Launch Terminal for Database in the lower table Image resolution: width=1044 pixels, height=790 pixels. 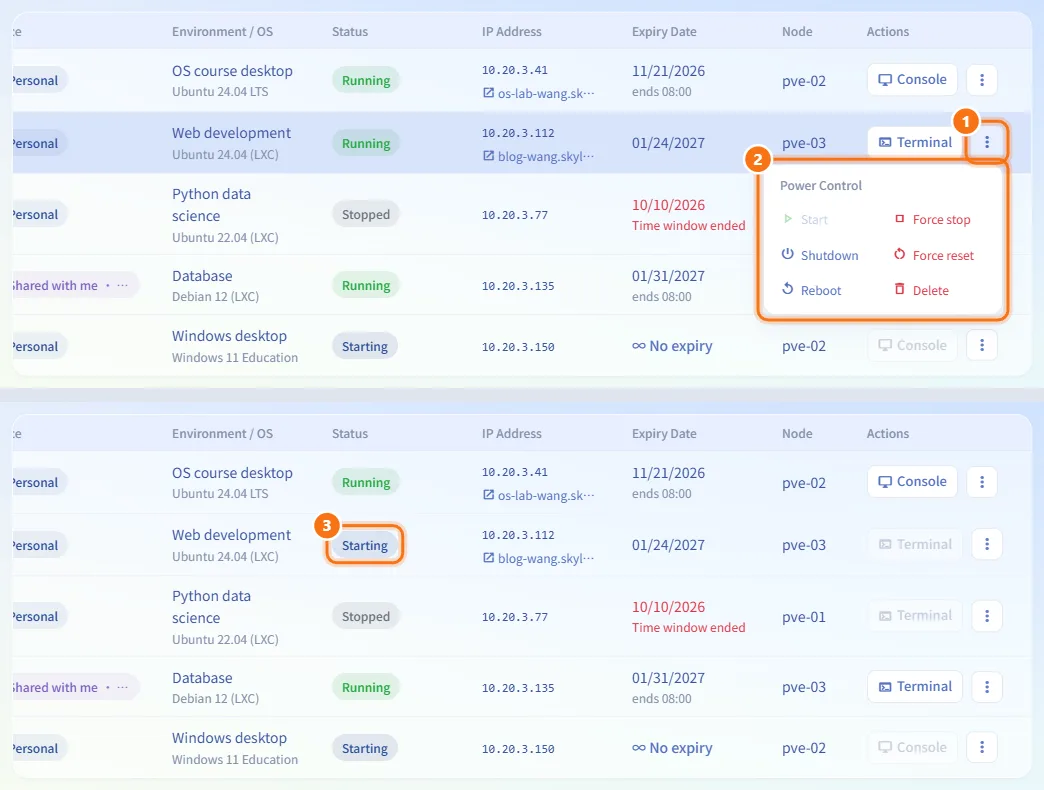pos(915,687)
